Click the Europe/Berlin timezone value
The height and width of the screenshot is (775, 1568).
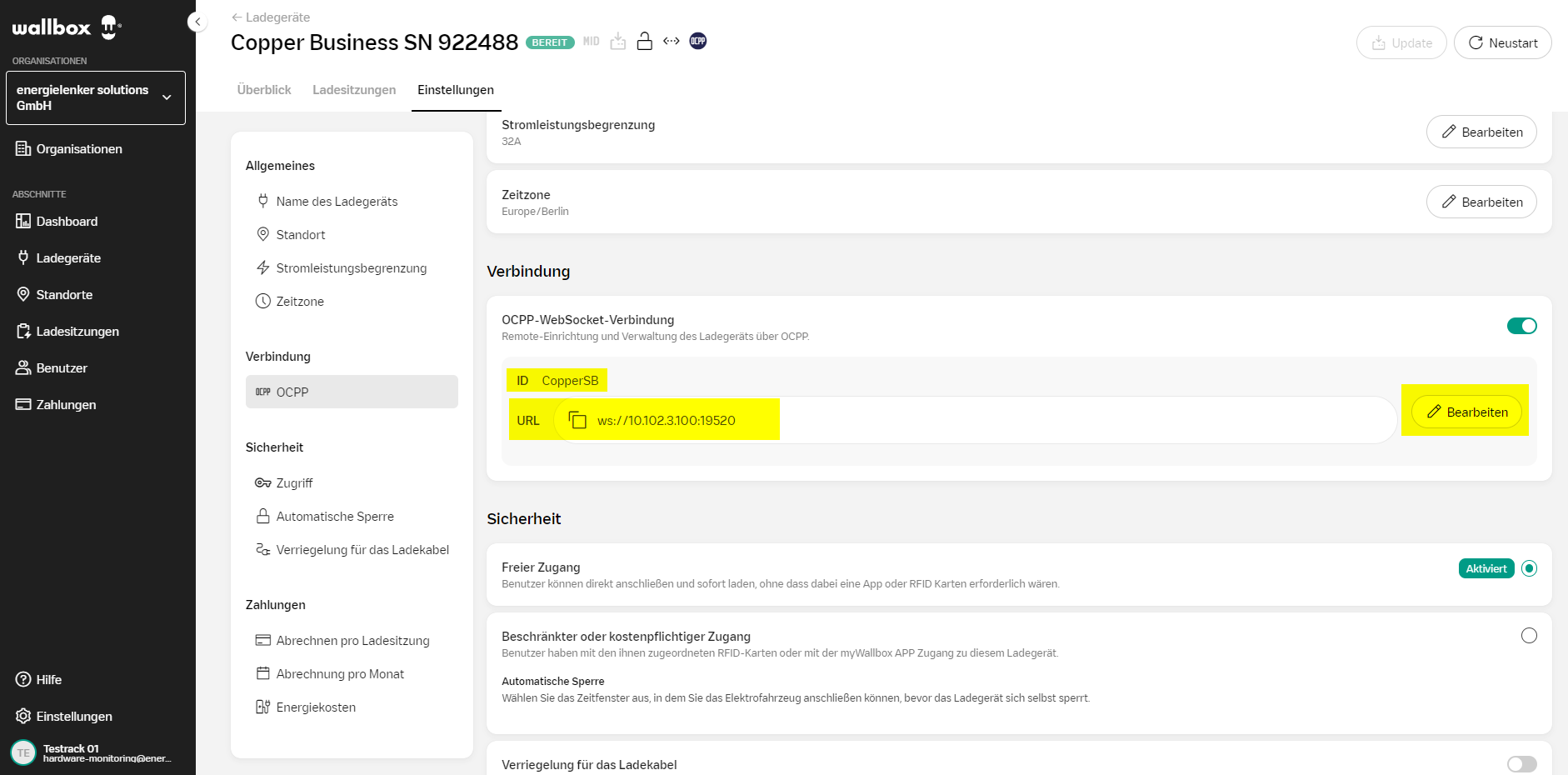[535, 212]
